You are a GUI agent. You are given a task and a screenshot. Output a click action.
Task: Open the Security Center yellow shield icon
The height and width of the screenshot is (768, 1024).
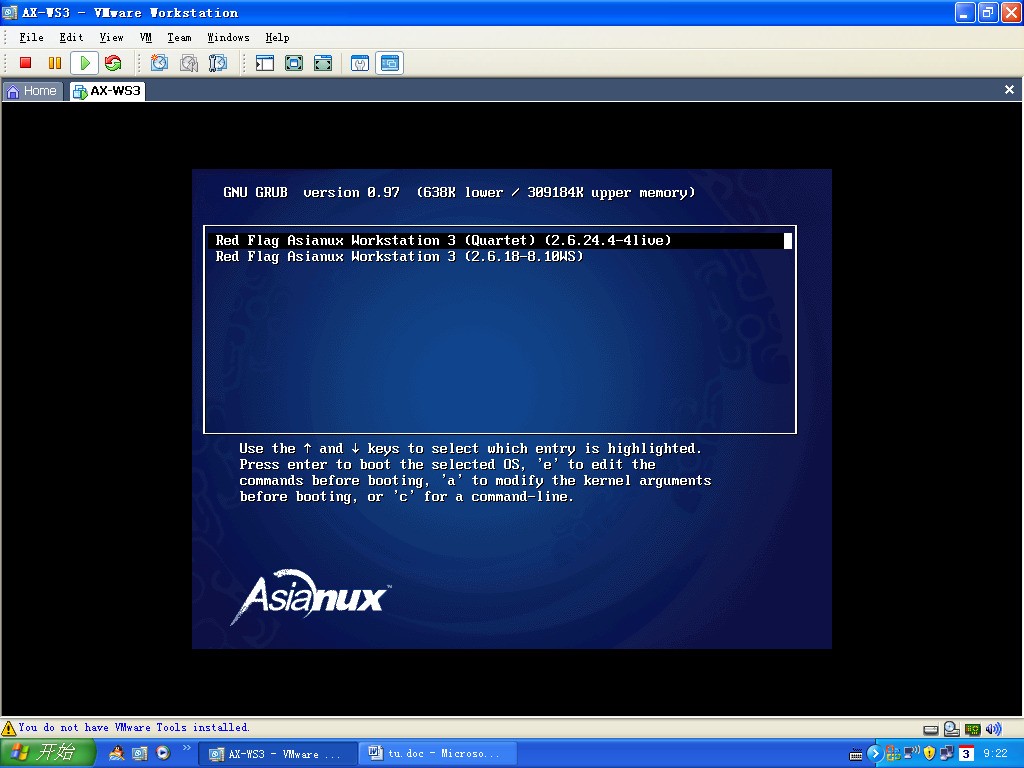click(929, 753)
